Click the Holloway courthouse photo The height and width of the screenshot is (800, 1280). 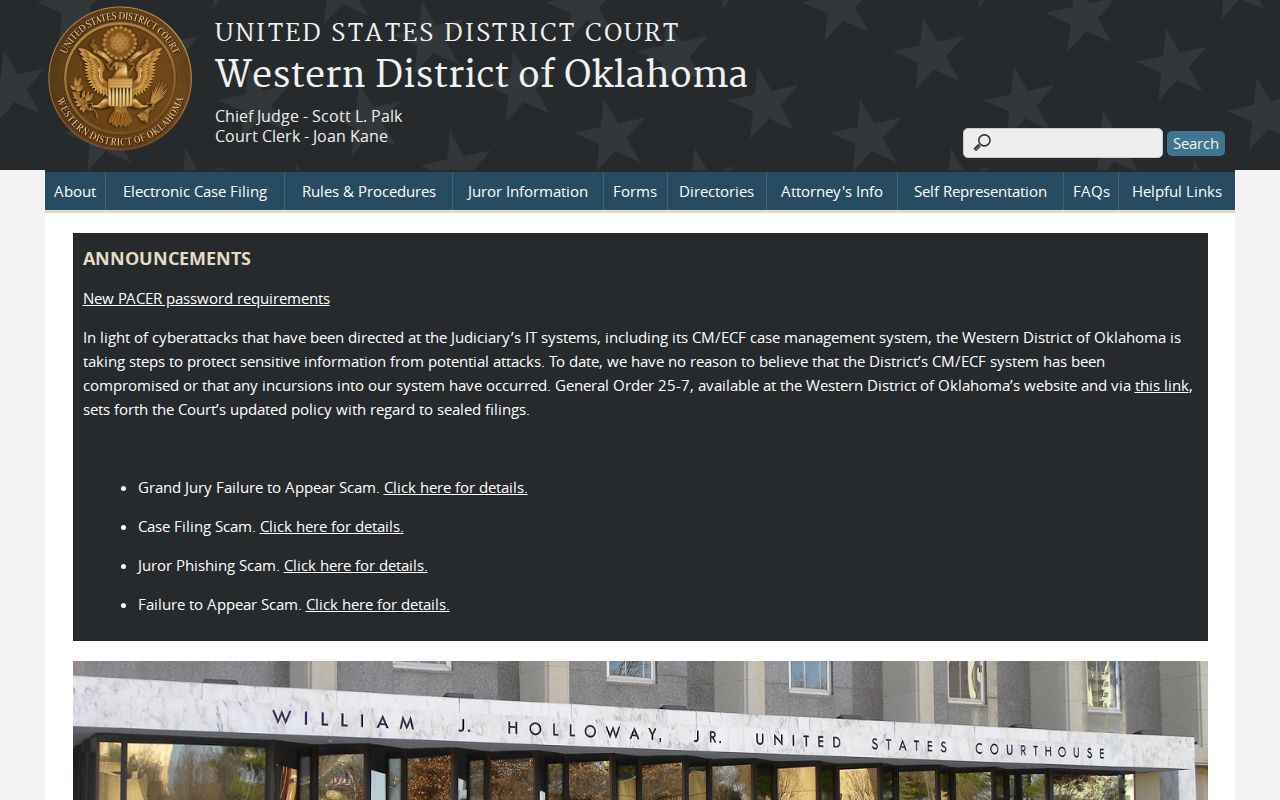[640, 730]
